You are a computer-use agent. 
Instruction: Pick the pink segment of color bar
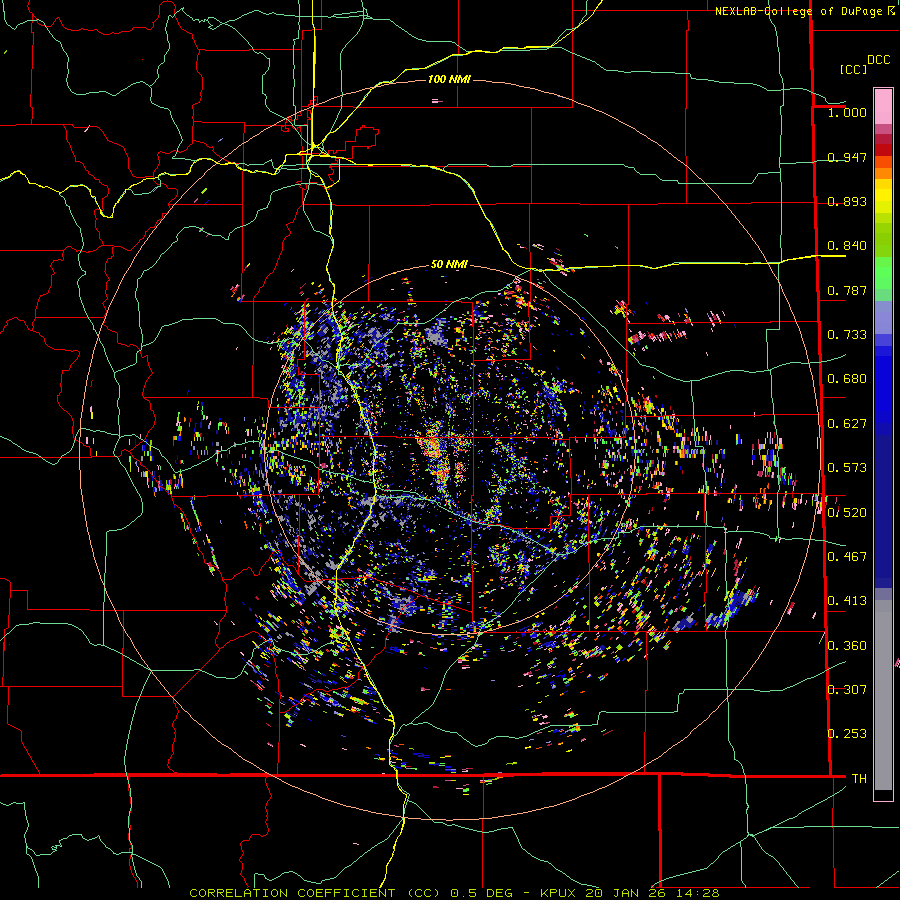(x=883, y=106)
